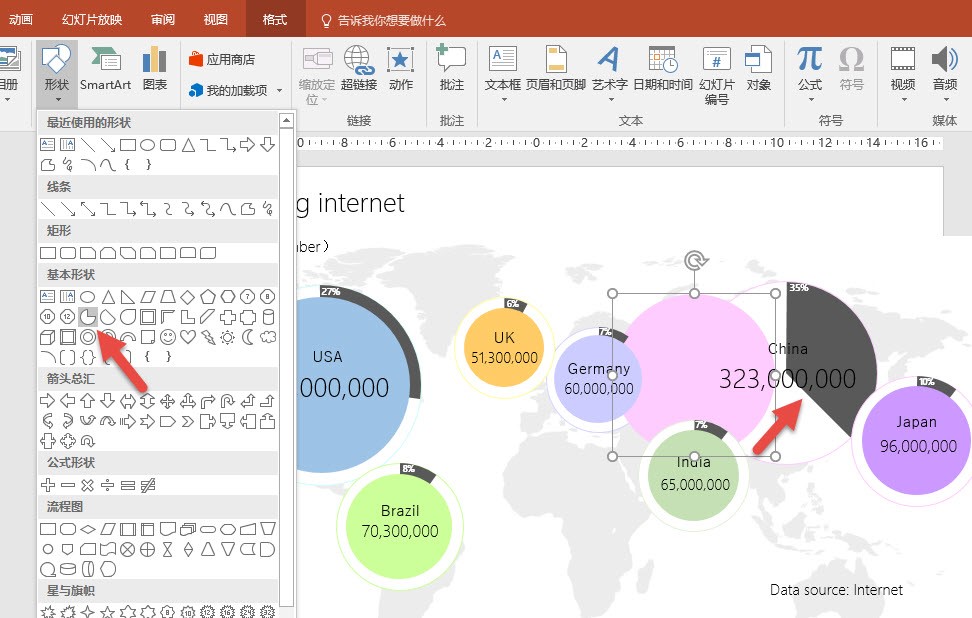This screenshot has height=618, width=972.
Task: Pick the left-right double arrow in 箭头总汇
Action: pyautogui.click(x=128, y=401)
